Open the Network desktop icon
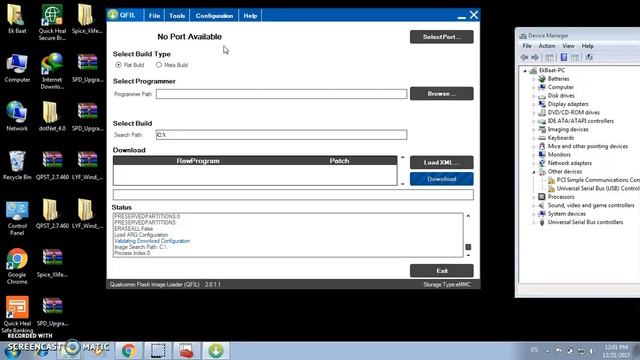 [x=17, y=116]
